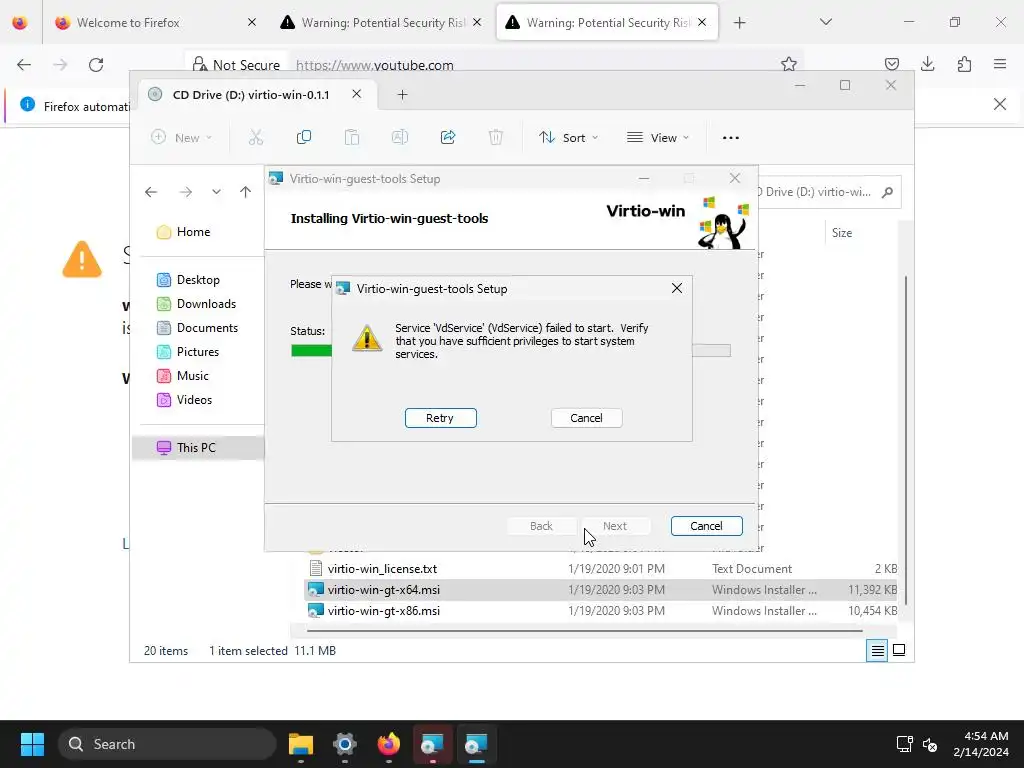The height and width of the screenshot is (768, 1024).
Task: Switch to first Warning: Potential Security Risk tab
Action: pyautogui.click(x=383, y=23)
